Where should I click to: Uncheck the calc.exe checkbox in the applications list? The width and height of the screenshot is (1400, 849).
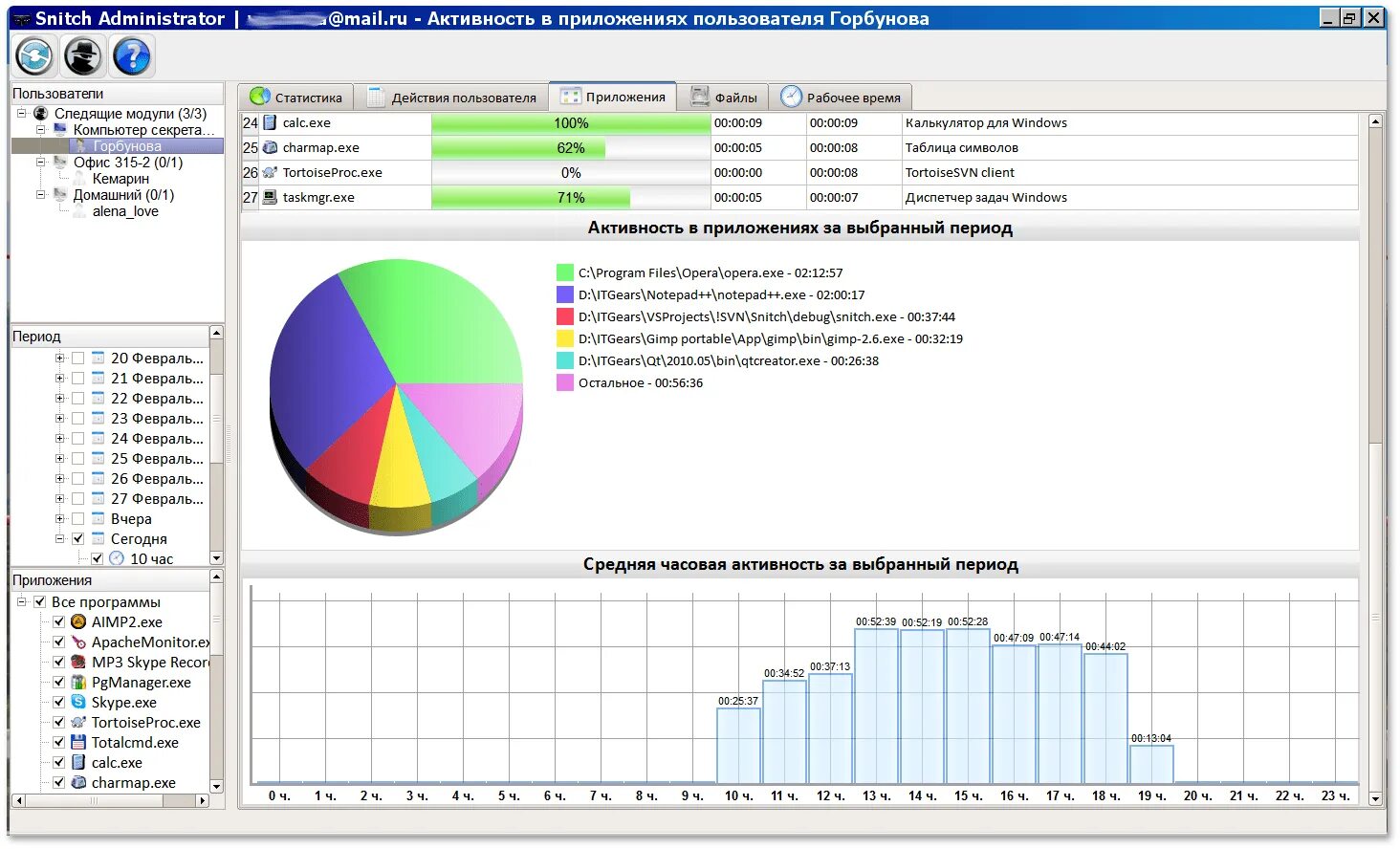pyautogui.click(x=58, y=762)
